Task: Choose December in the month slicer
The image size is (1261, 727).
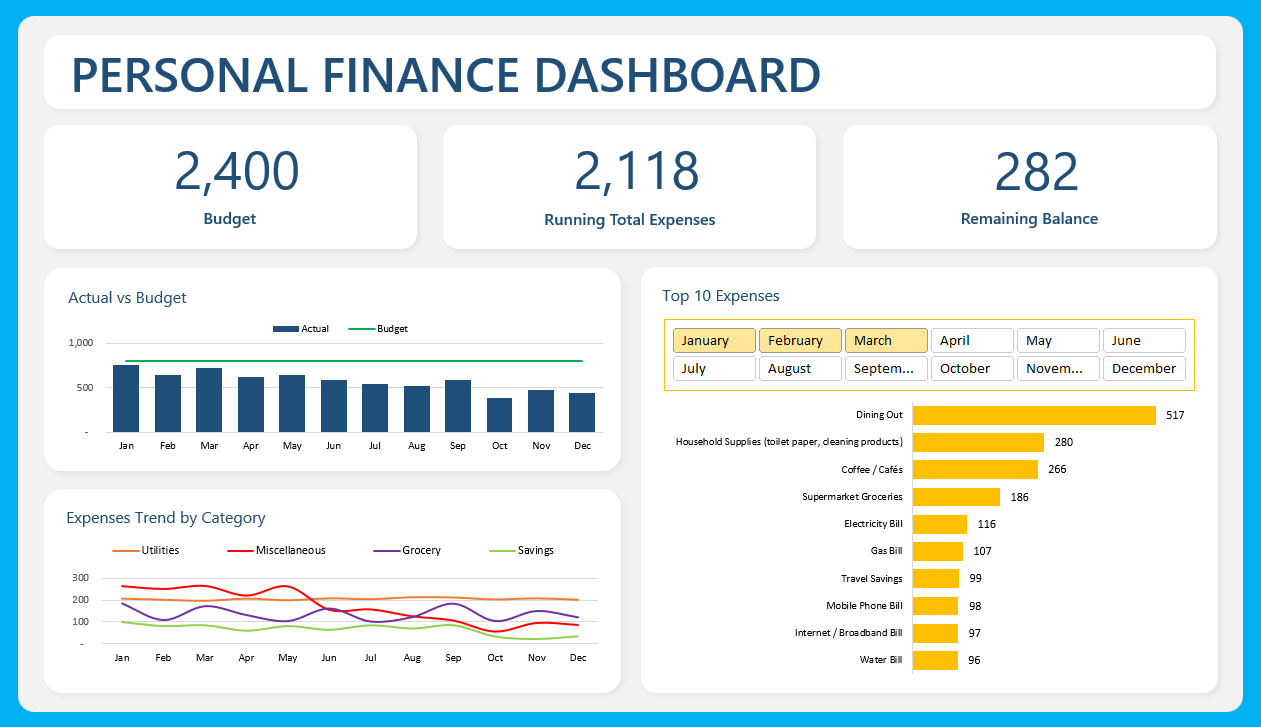Action: point(1143,368)
